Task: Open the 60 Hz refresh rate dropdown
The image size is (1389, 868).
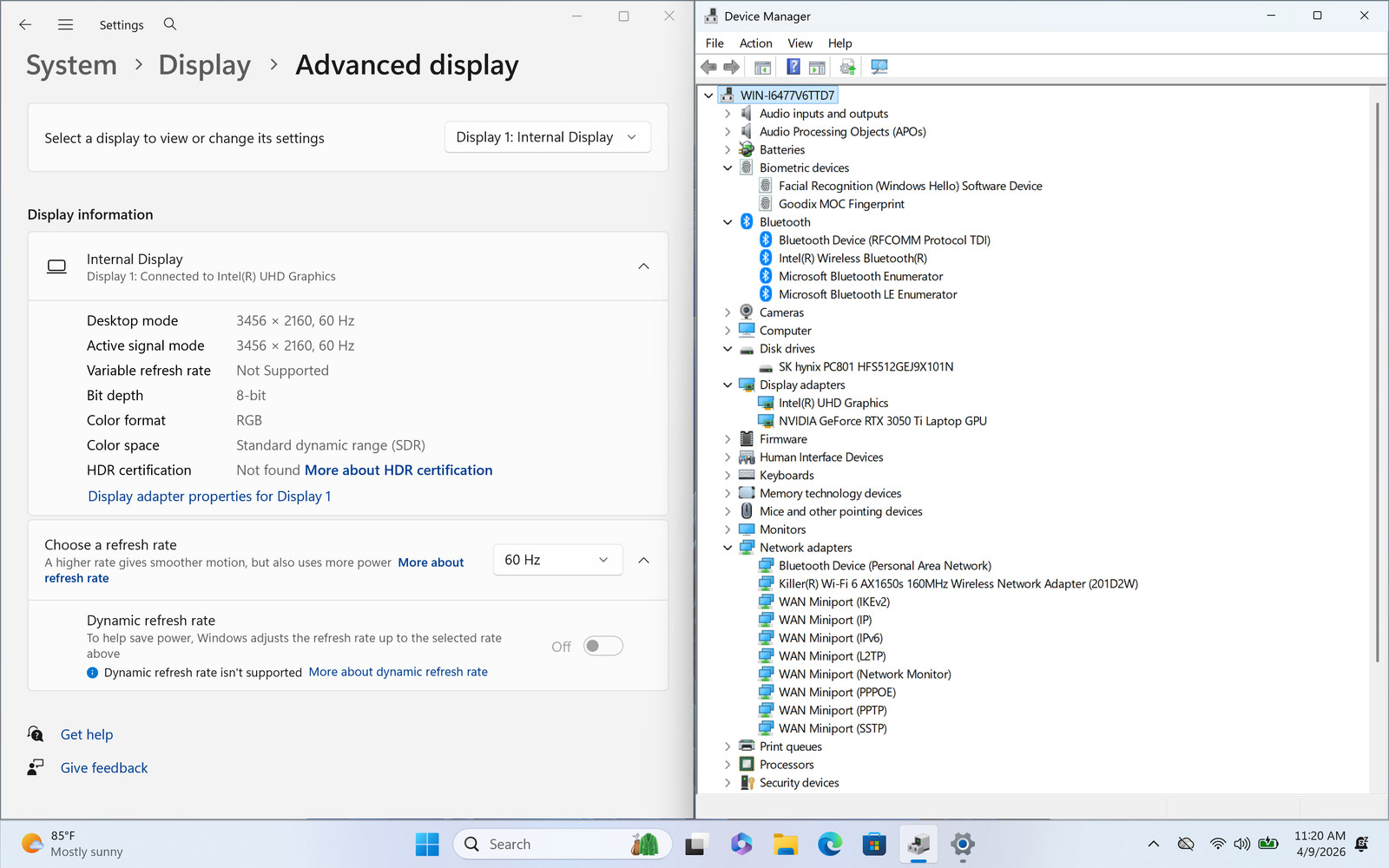Action: tap(557, 560)
